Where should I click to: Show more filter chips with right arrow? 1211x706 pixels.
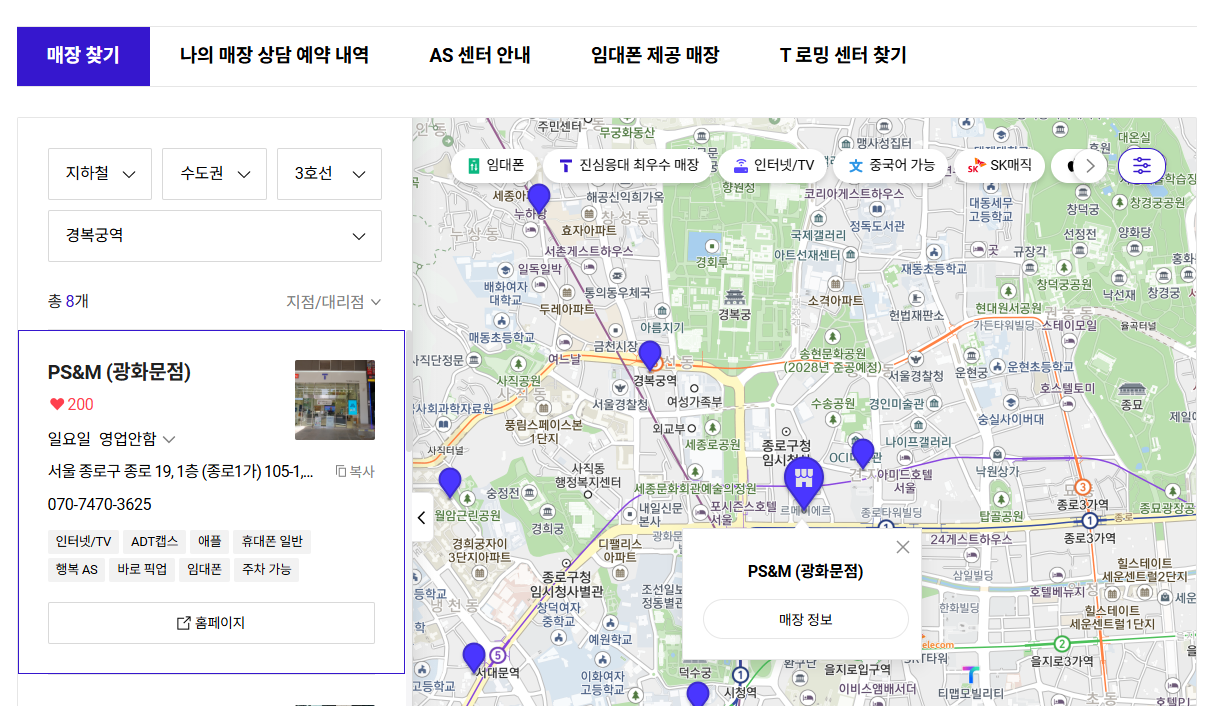coord(1091,166)
